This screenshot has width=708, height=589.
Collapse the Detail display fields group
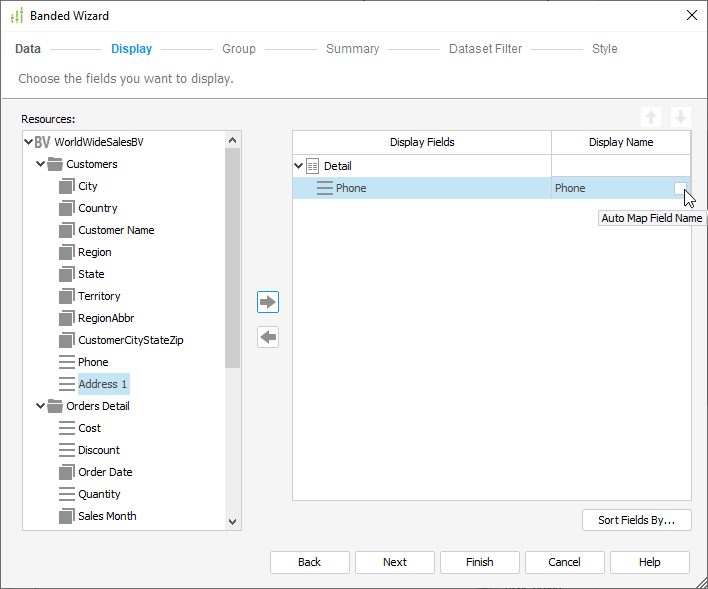coord(299,166)
